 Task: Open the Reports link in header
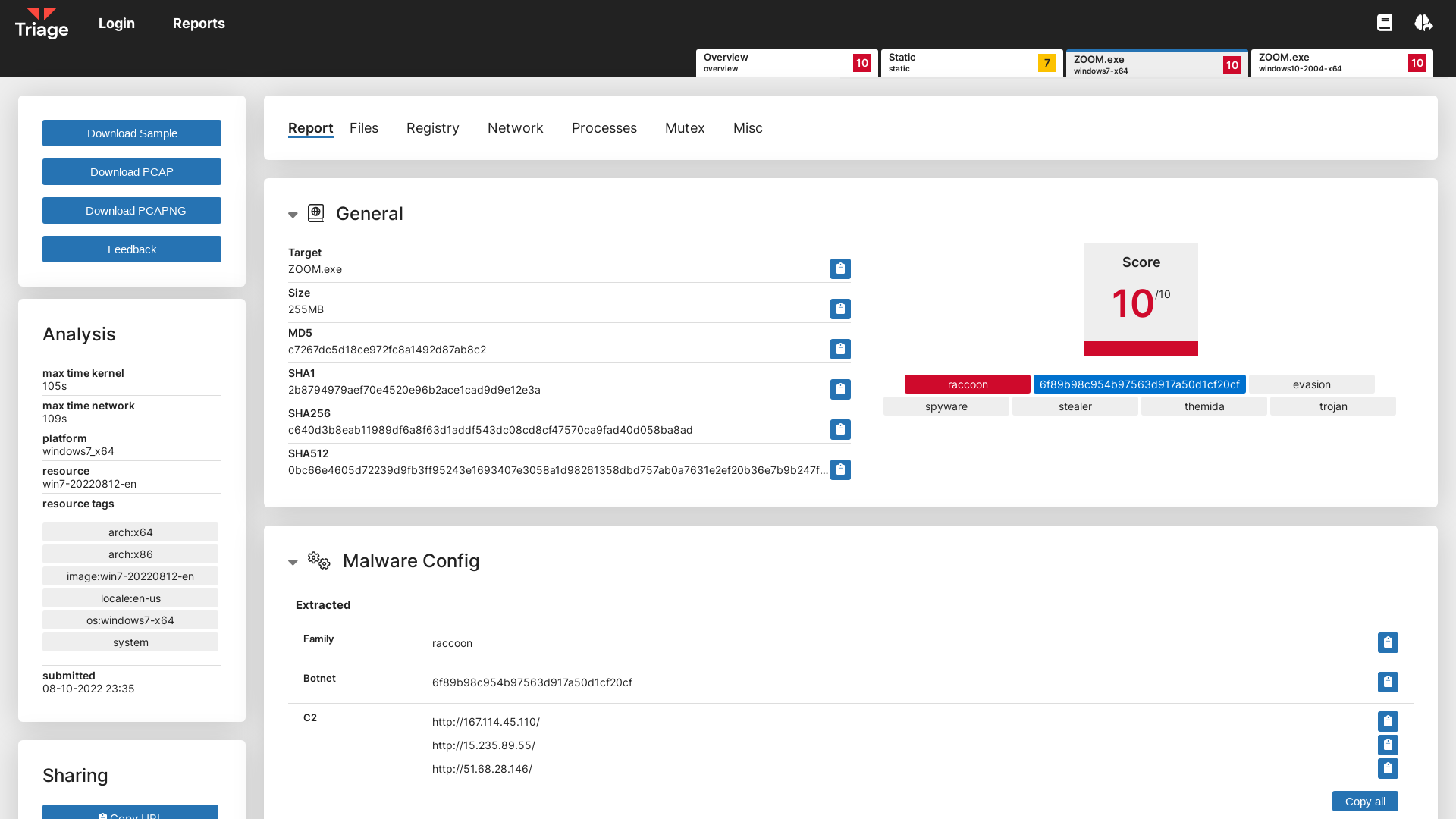coord(199,24)
